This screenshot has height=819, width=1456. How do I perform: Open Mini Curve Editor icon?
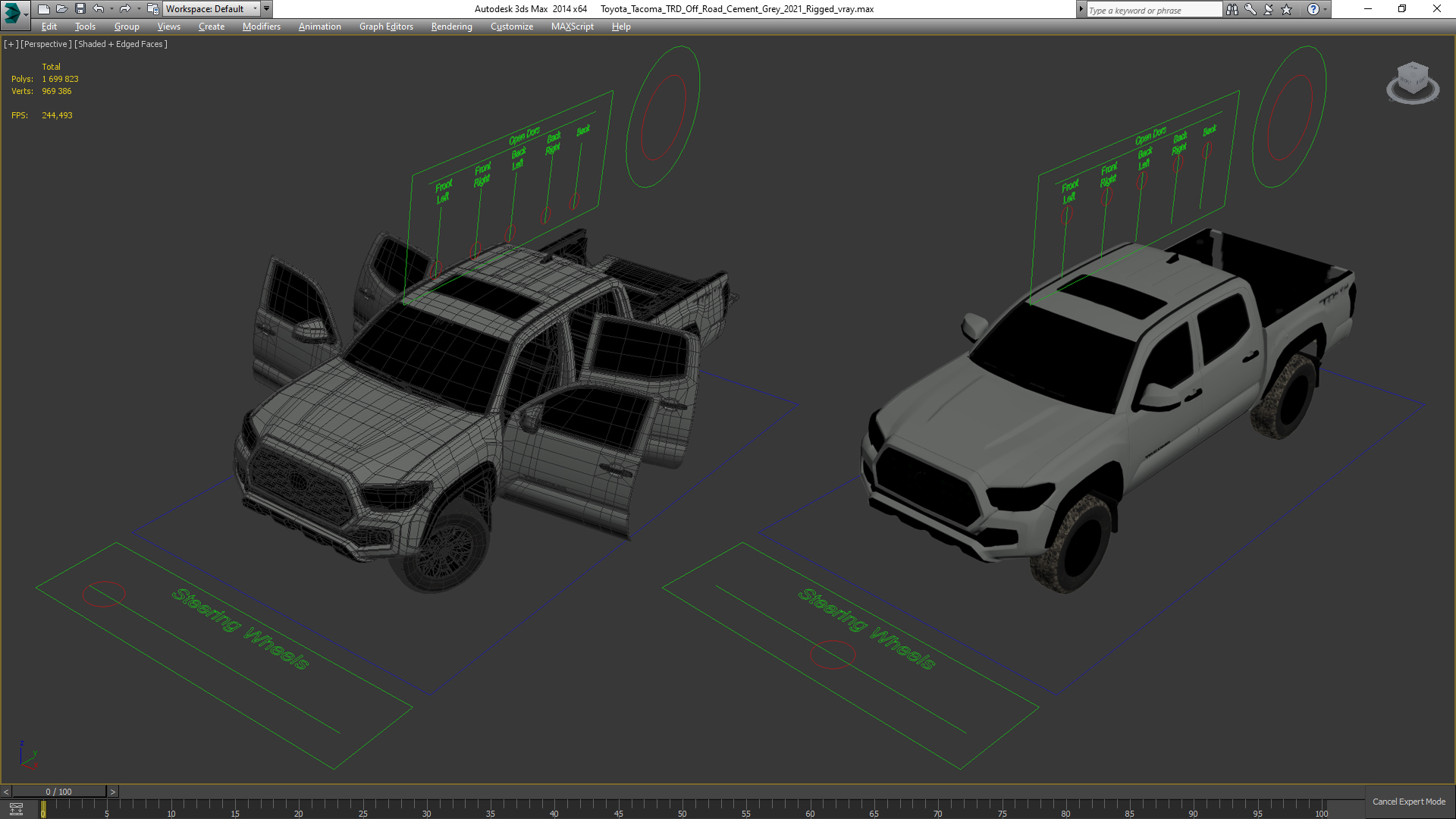click(x=16, y=809)
